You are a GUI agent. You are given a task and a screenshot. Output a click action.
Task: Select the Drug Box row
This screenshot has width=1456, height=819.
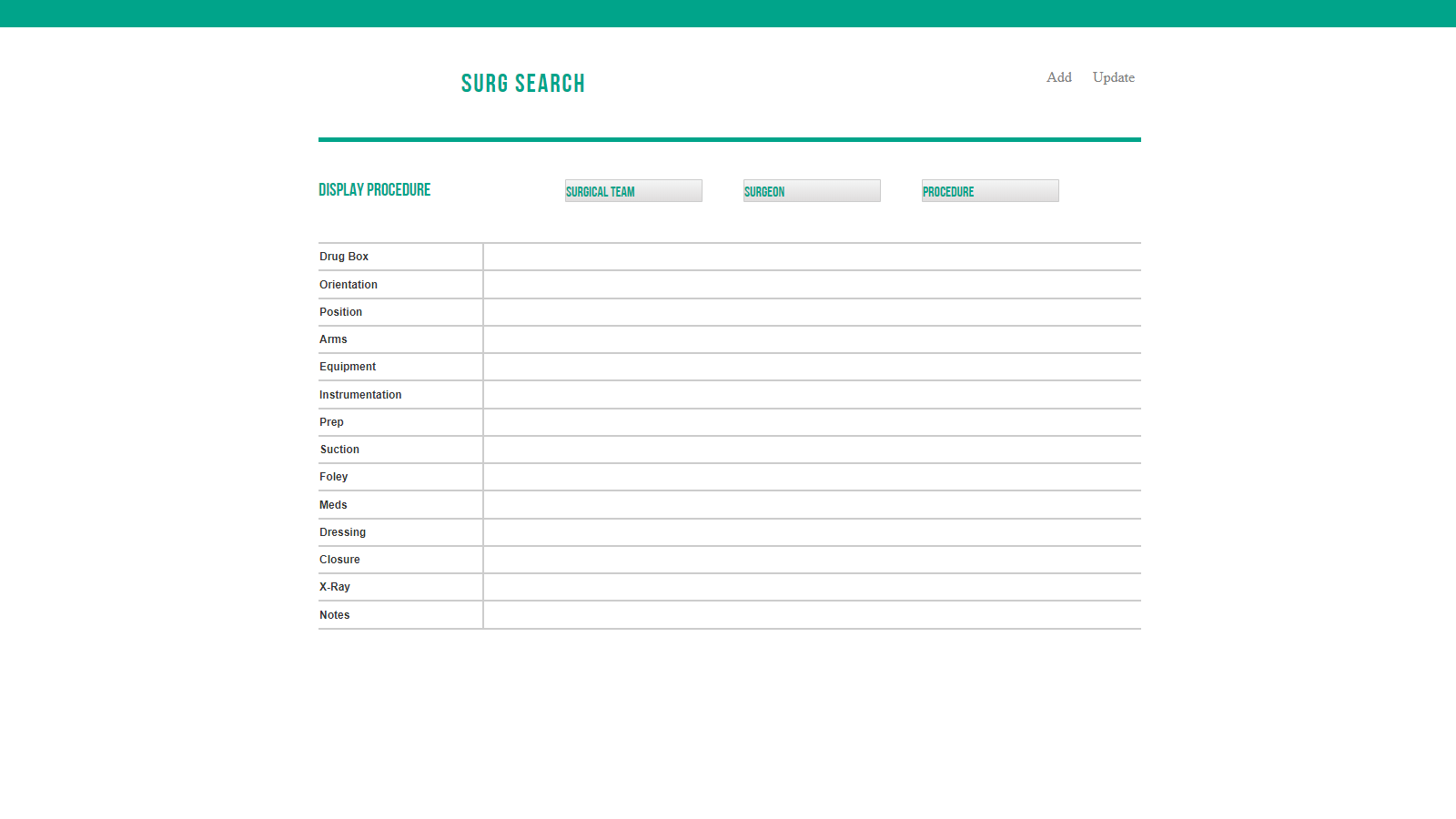click(344, 257)
